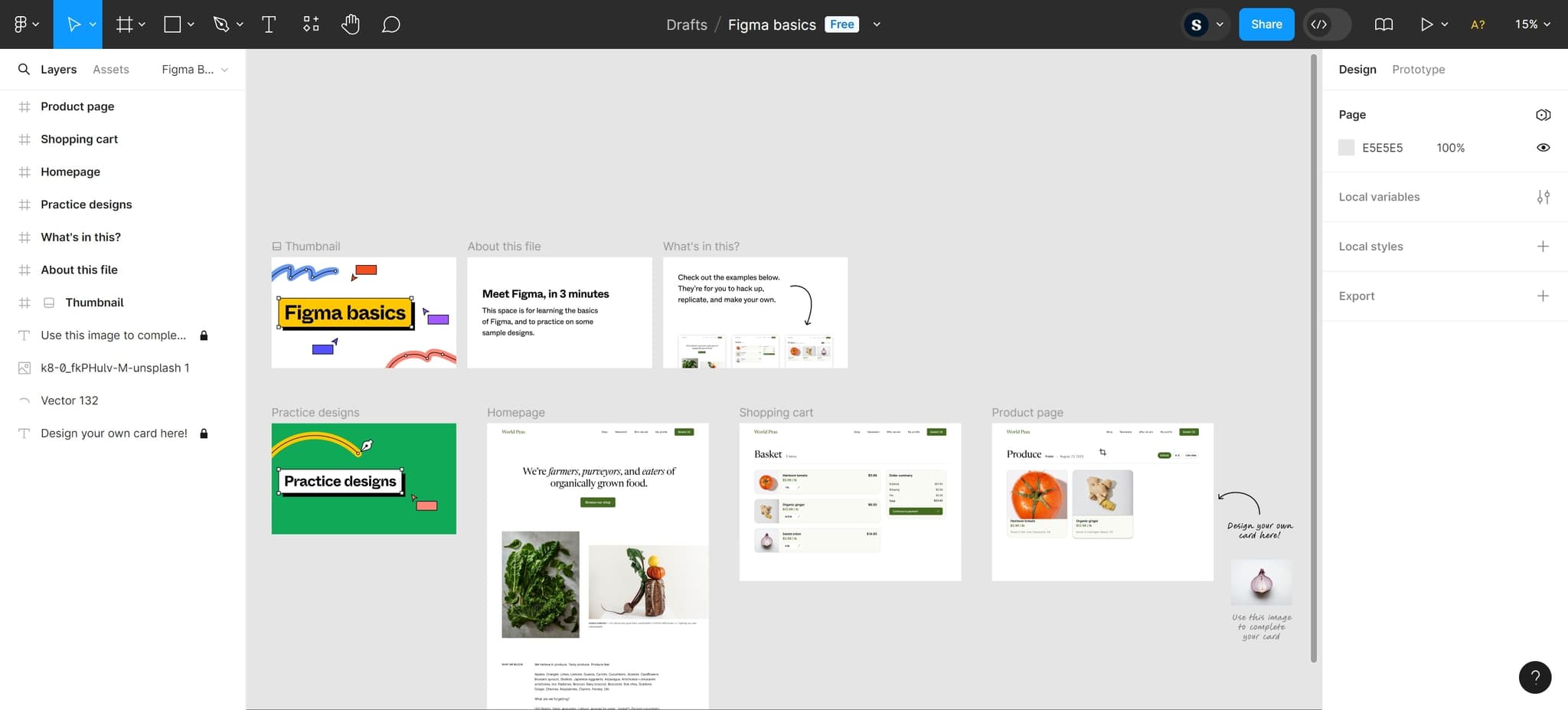Open search in the Layers panel

coord(24,69)
